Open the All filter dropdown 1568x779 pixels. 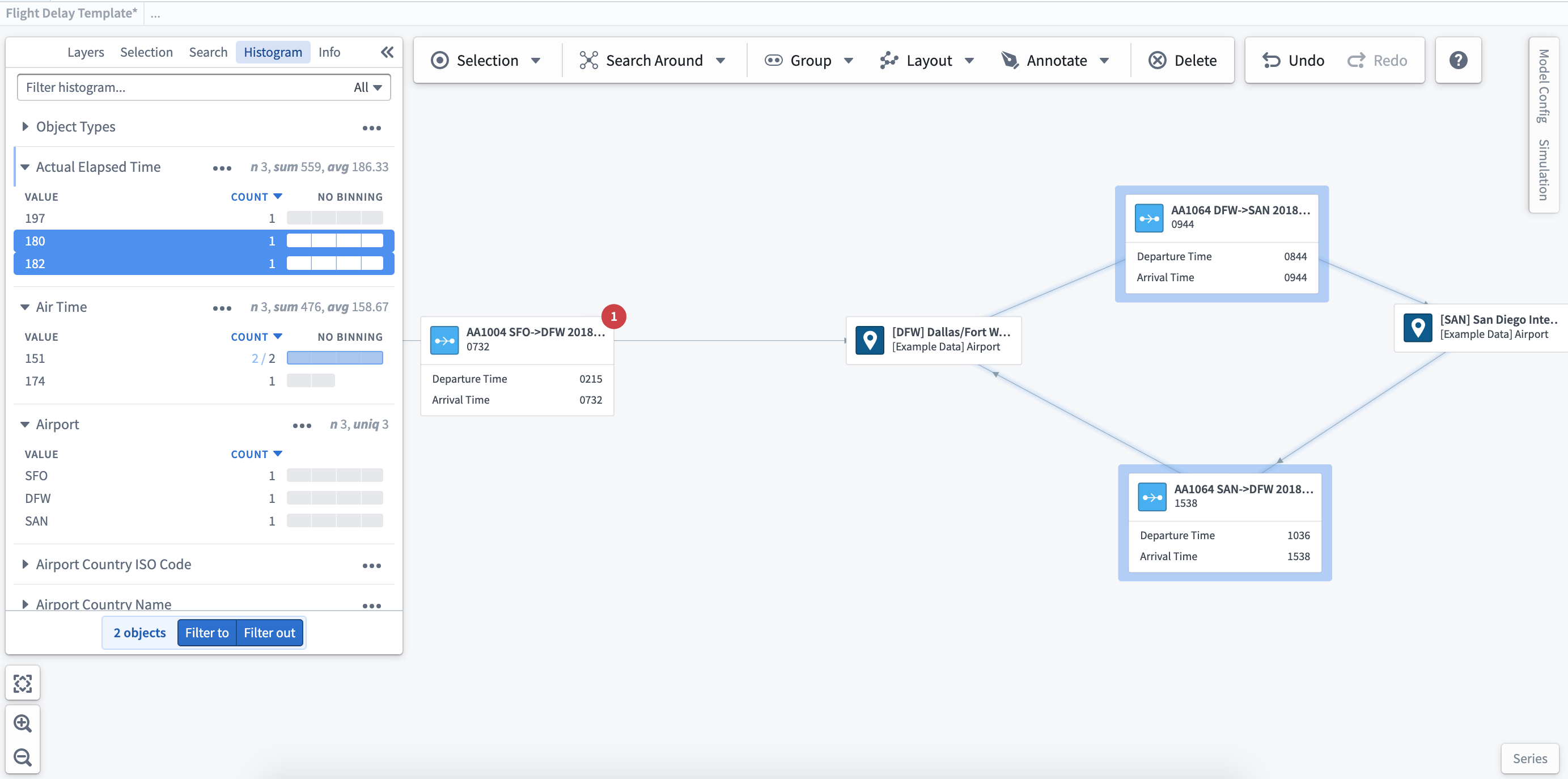point(368,88)
